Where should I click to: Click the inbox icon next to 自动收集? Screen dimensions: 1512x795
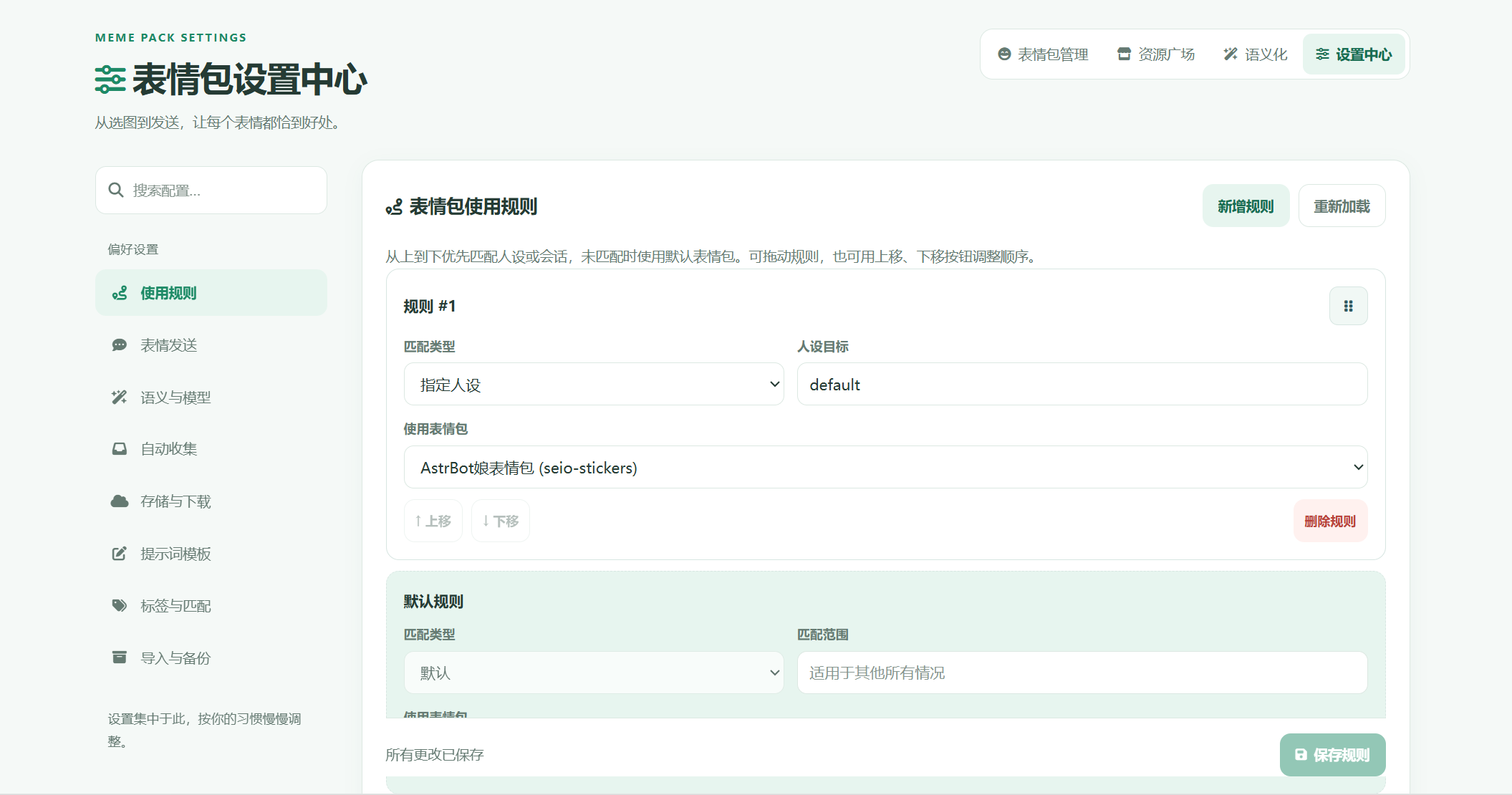(x=120, y=449)
